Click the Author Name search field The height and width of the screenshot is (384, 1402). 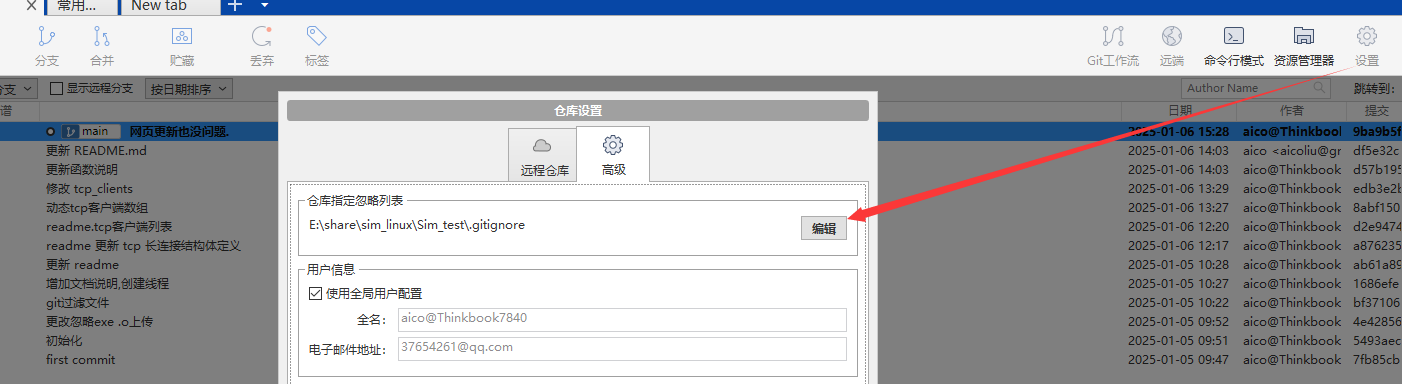1257,88
